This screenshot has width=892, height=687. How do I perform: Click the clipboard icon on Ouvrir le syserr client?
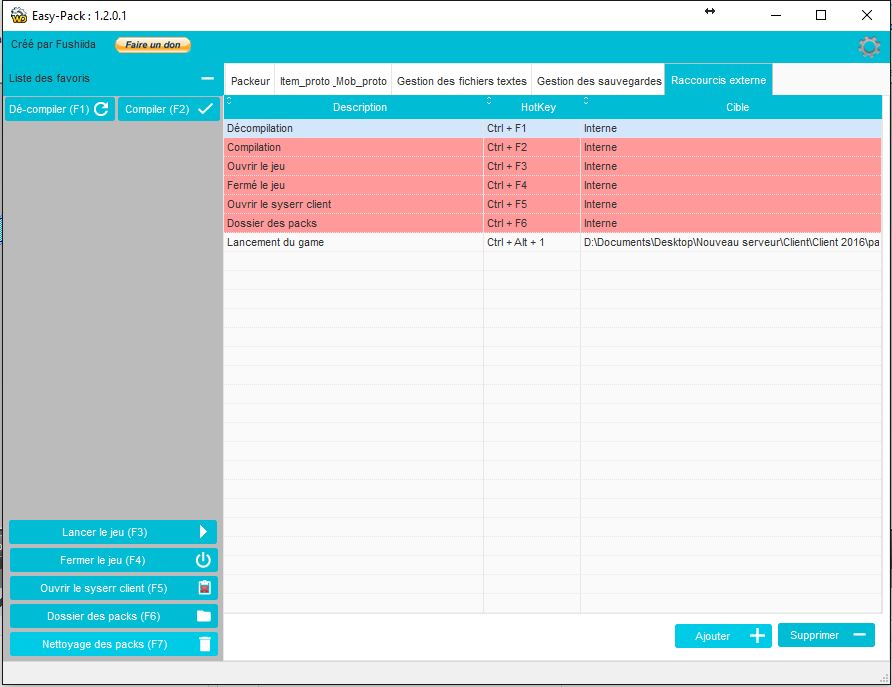click(x=204, y=587)
